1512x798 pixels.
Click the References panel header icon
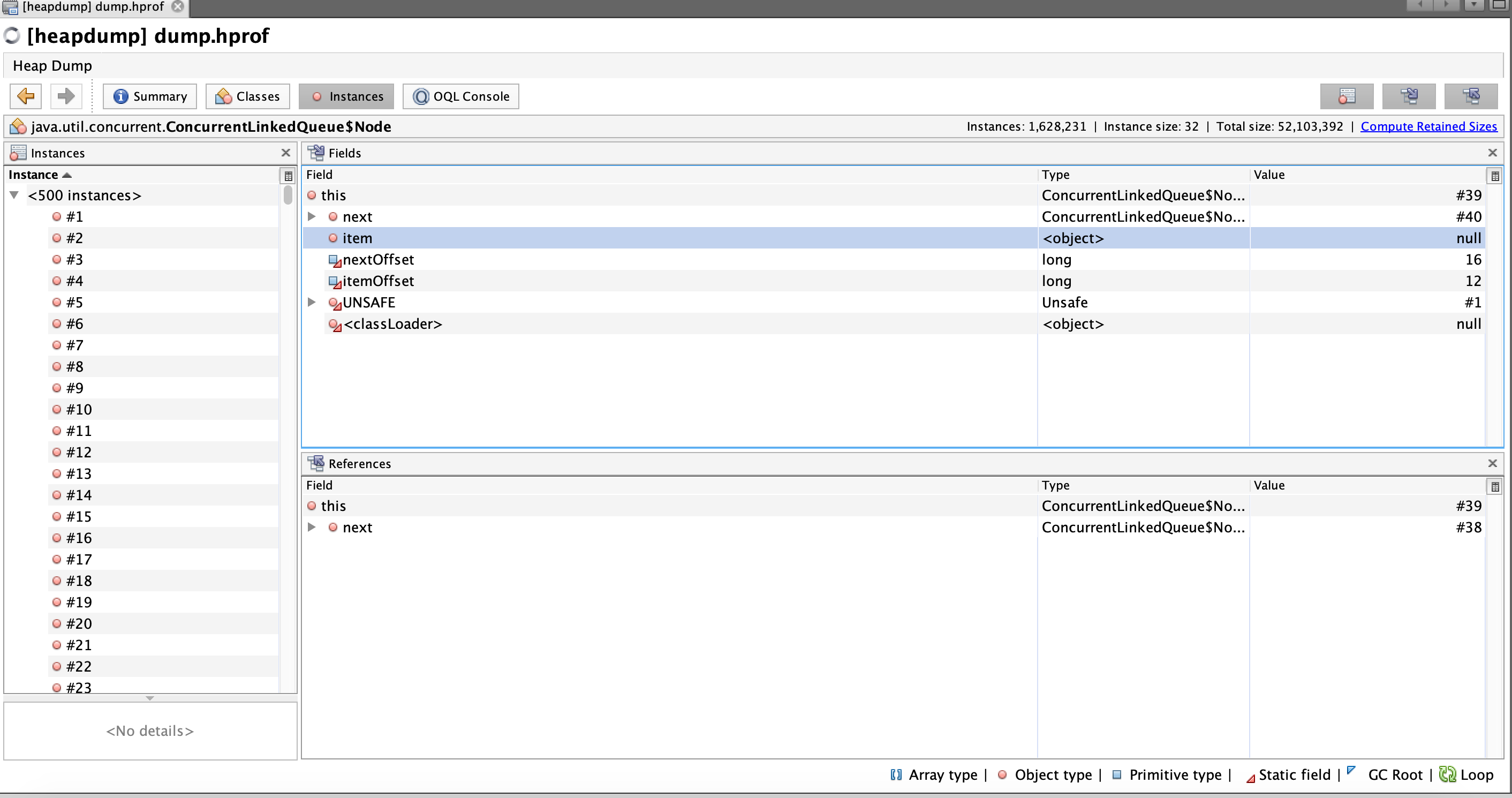(x=316, y=463)
